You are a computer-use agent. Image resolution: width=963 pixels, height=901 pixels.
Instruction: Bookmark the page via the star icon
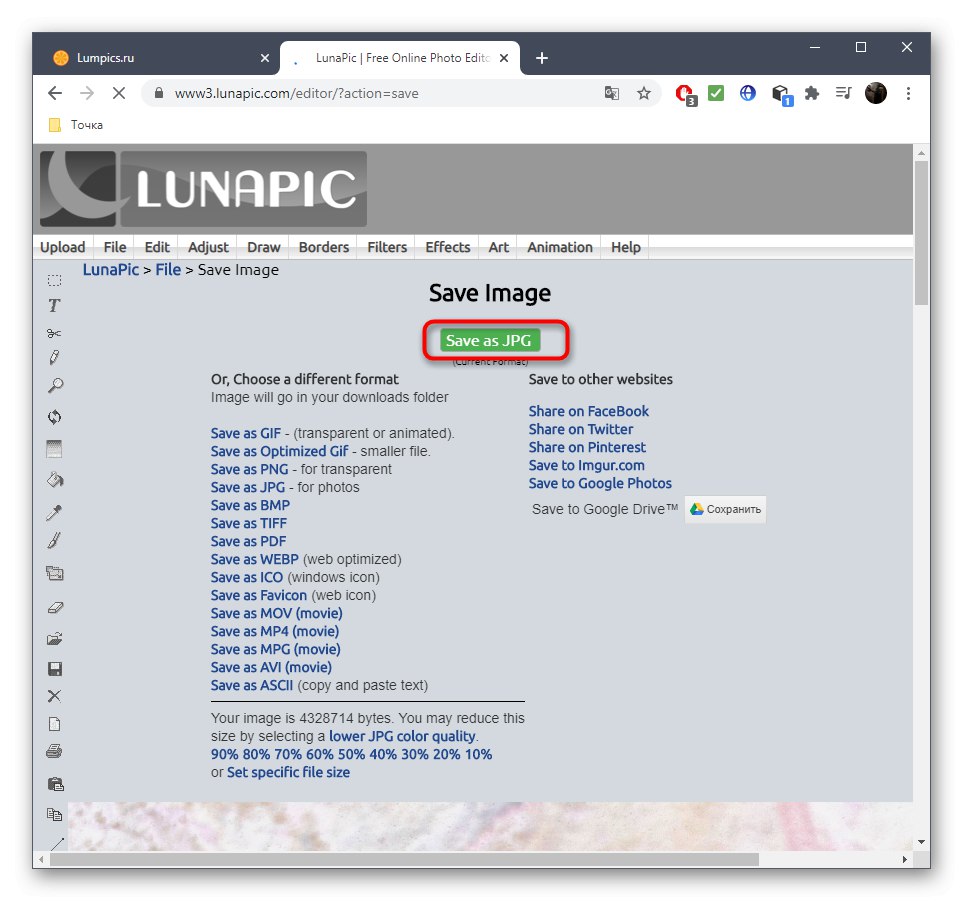click(644, 92)
